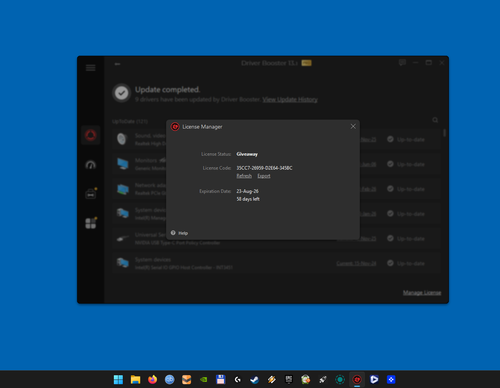
Task: Click the back arrow in Driver Booster
Action: (117, 64)
